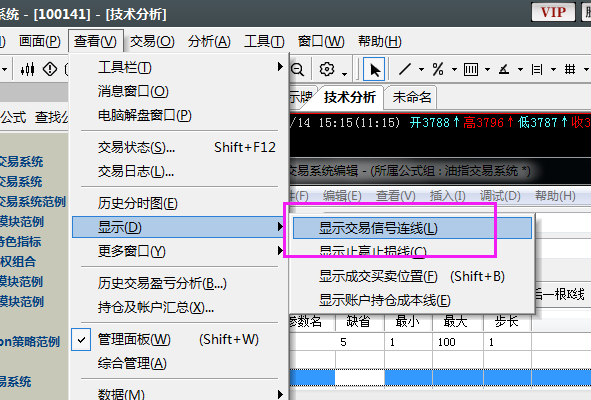The width and height of the screenshot is (591, 400).
Task: Choose 显示成交买卖位置(F) submenu item
Action: click(412, 276)
